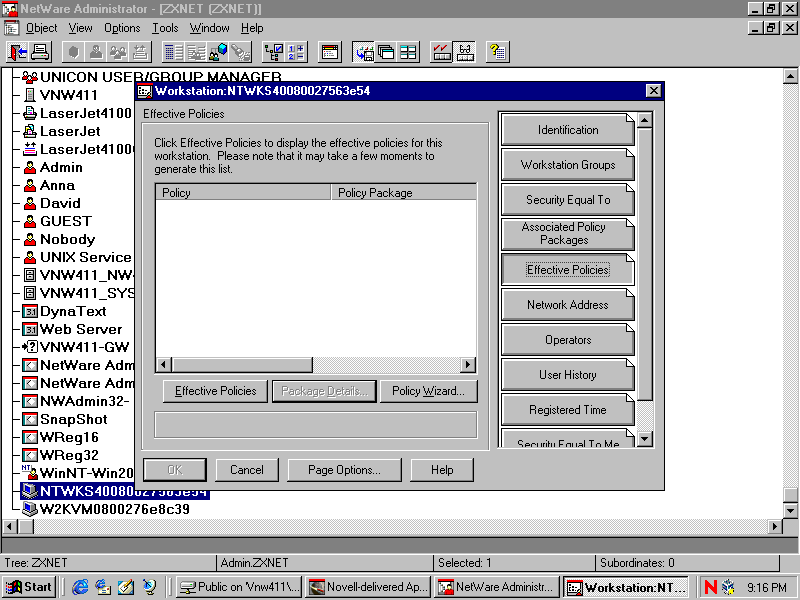Click the cascade windows toolbar icon
The height and width of the screenshot is (600, 800).
386,52
